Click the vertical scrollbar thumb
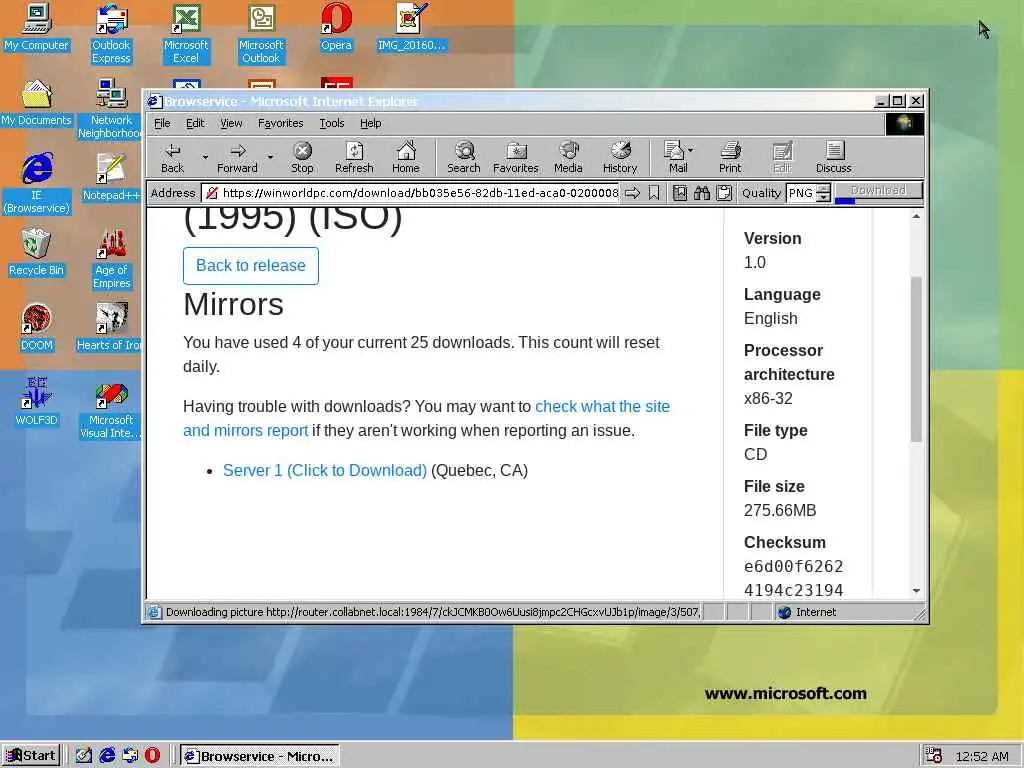This screenshot has width=1024, height=768. (916, 359)
